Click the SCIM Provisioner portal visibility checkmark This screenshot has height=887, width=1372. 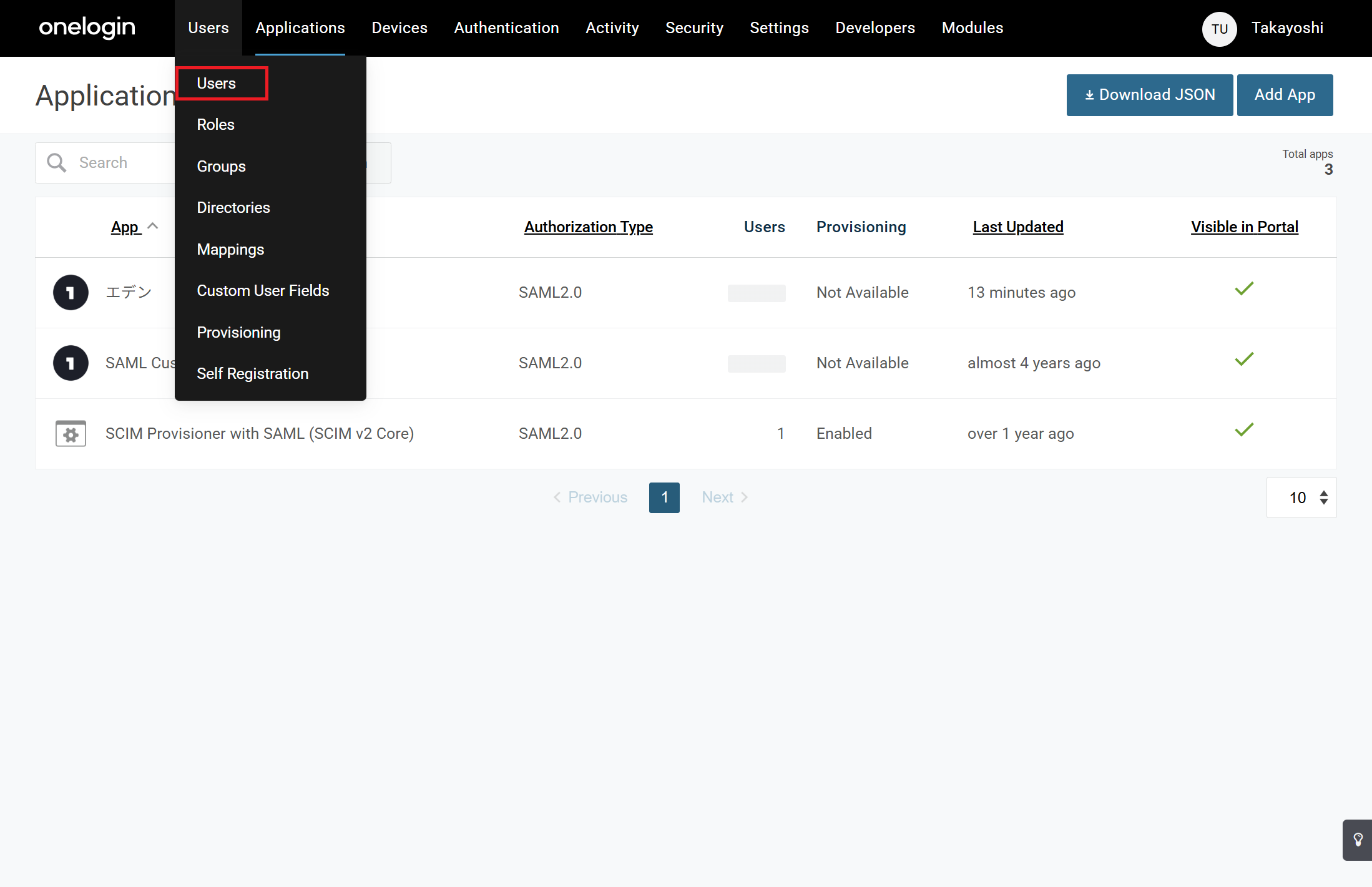[1244, 430]
